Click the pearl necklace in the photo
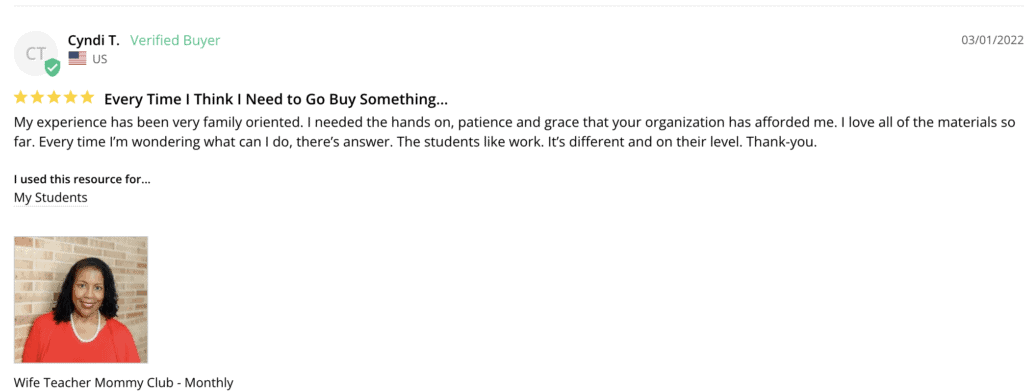This screenshot has width=1024, height=392. [86, 329]
